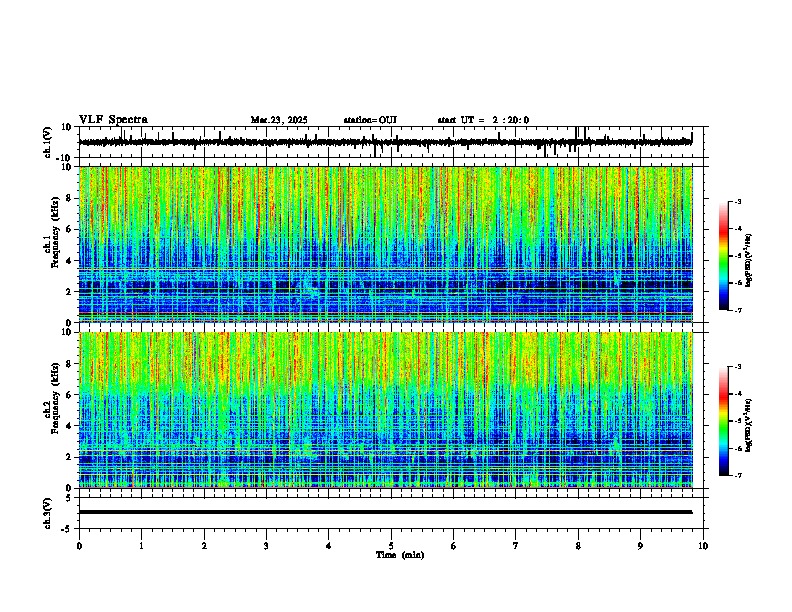Click the "5" tick on ch.3(V) axis

(69, 498)
